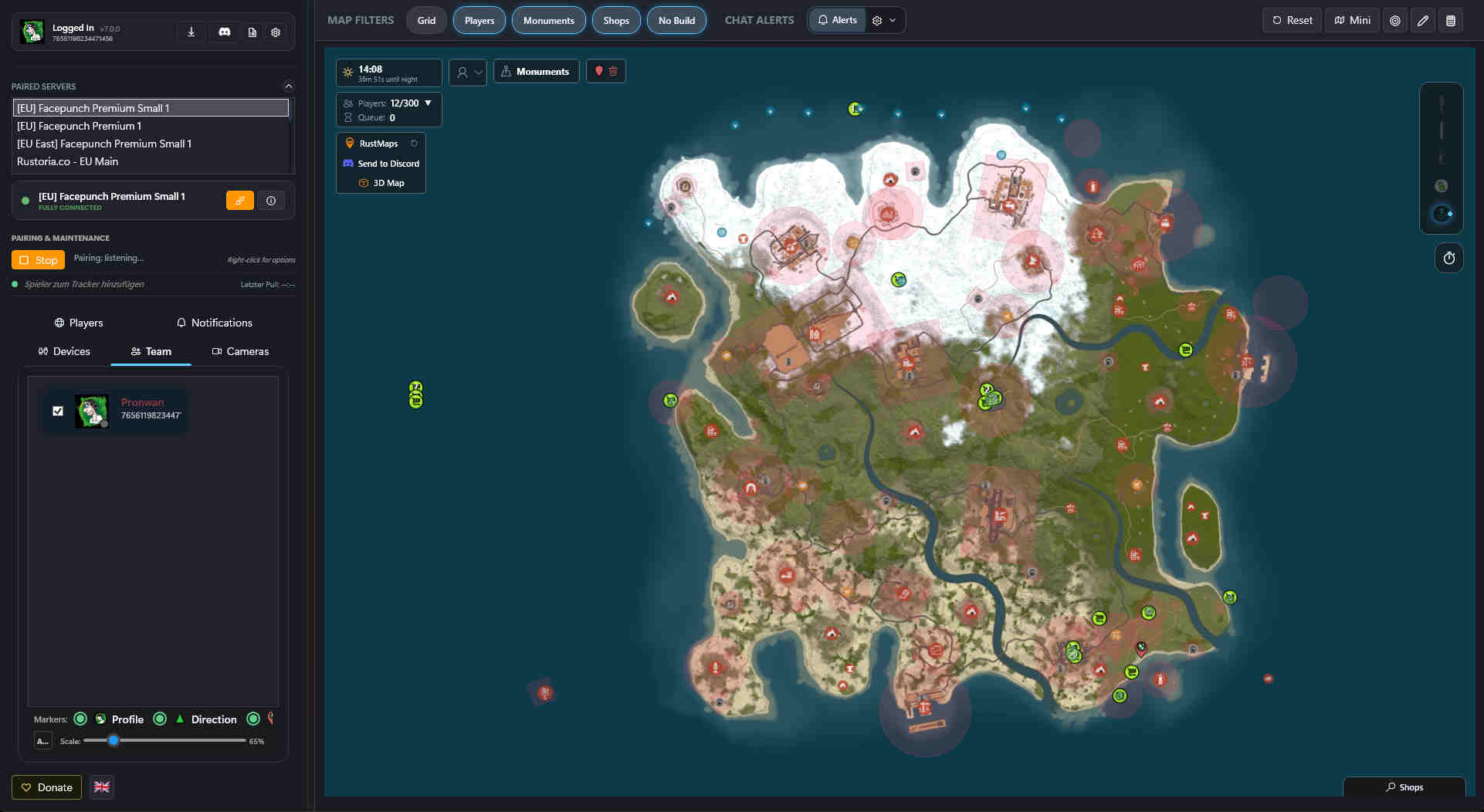
Task: Click the marker Scale slider handle
Action: tap(114, 741)
